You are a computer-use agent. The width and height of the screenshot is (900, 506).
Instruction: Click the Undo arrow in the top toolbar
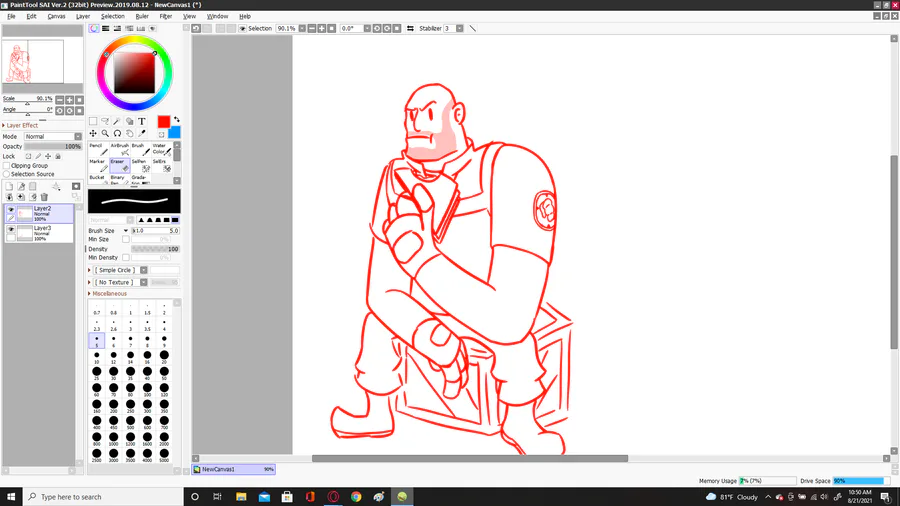pyautogui.click(x=196, y=28)
